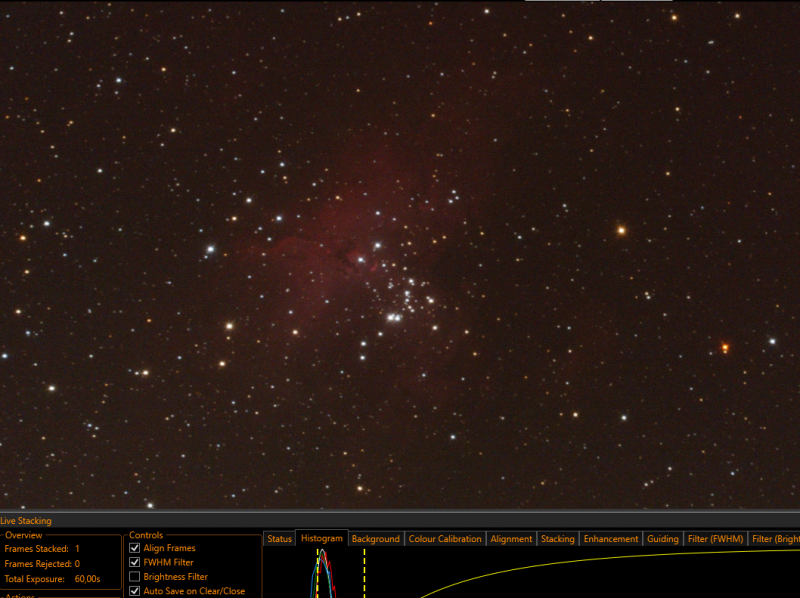Click the Total Exposure 60,00s value
800x598 pixels.
pos(87,579)
